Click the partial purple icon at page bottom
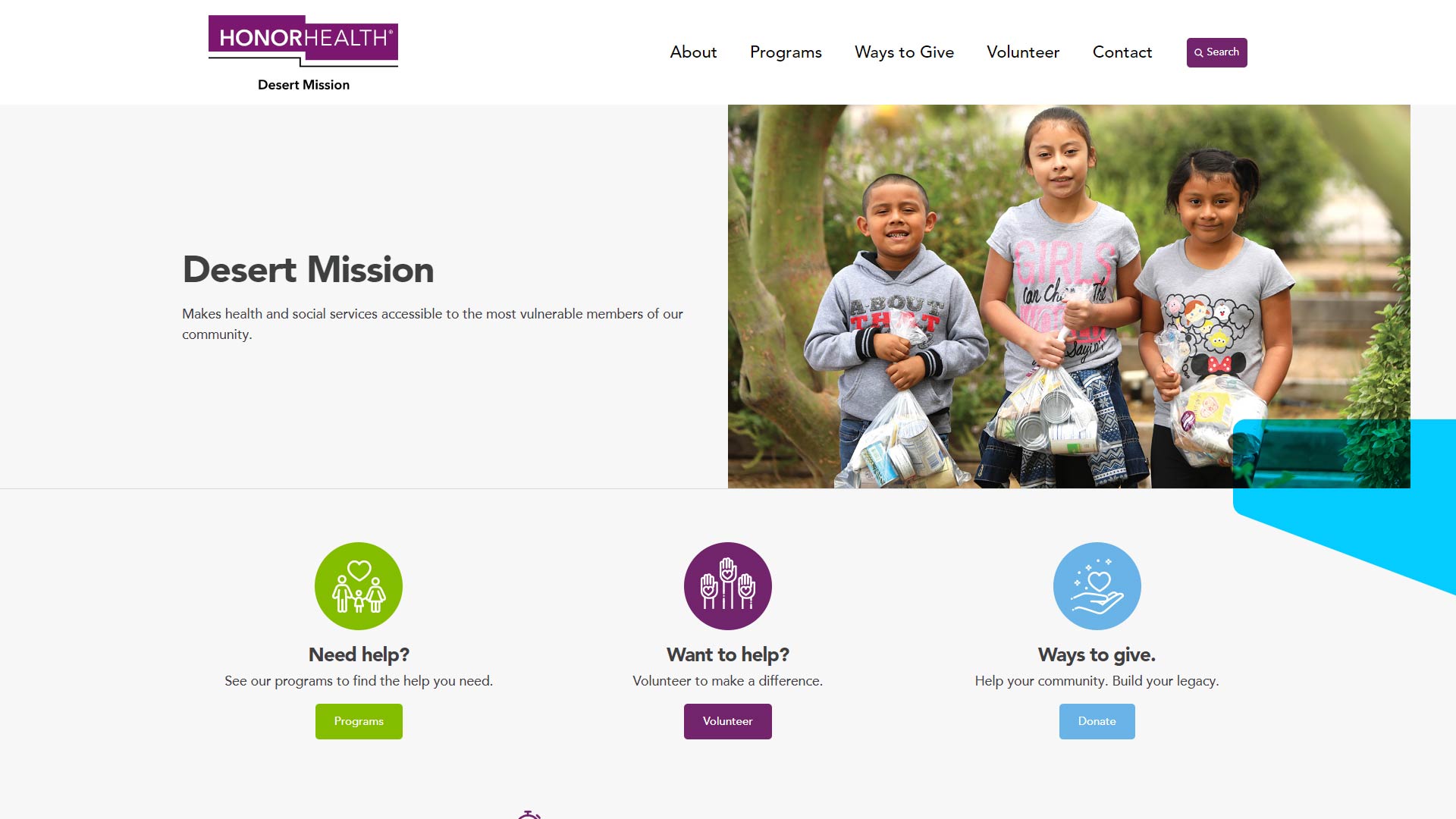Viewport: 1456px width, 819px height. coord(529,814)
